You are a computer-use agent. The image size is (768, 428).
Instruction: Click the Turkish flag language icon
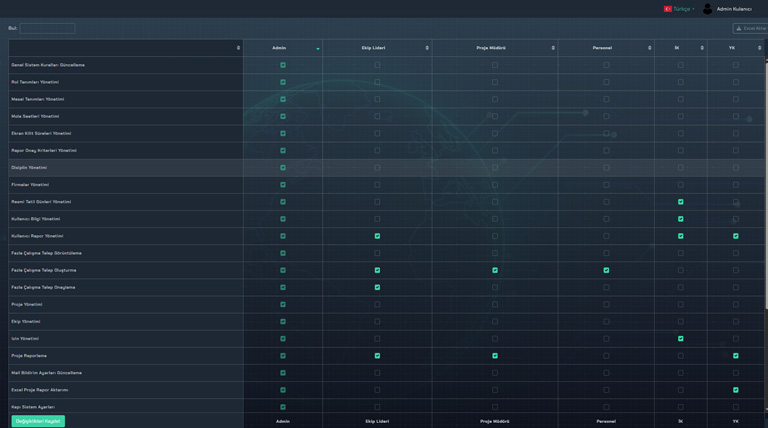[x=667, y=8]
